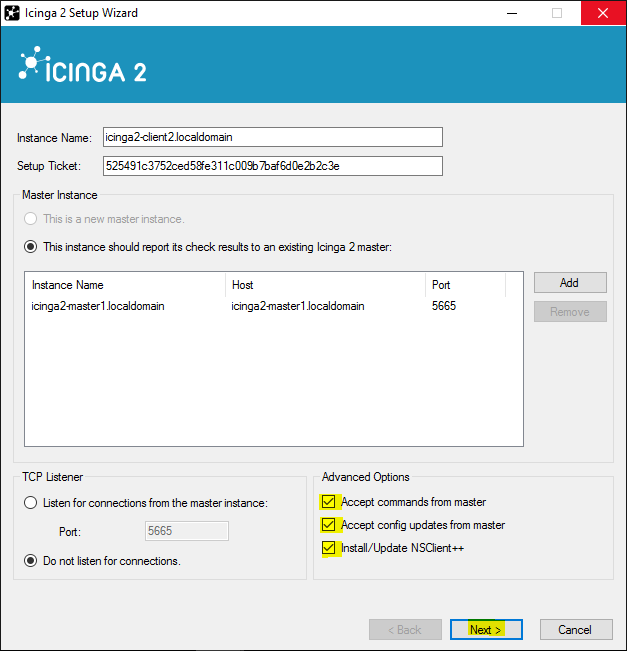Click port value 5665 in master list
The image size is (627, 651).
coord(444,306)
